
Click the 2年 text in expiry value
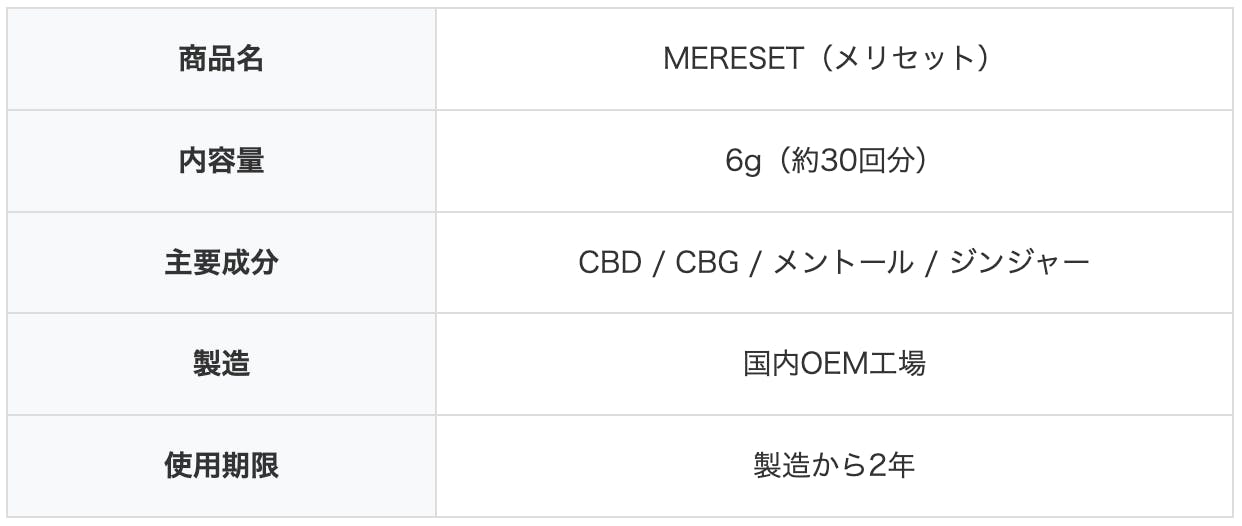click(896, 466)
